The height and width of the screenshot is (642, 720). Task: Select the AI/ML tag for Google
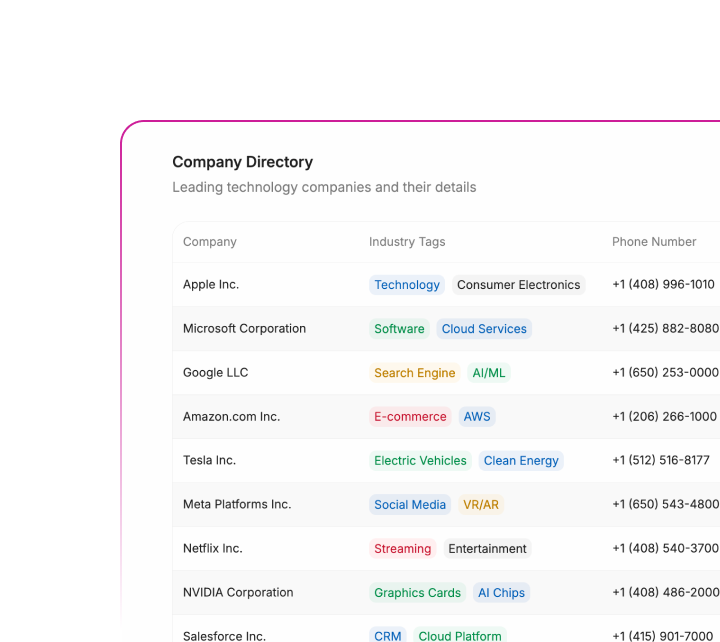tap(489, 373)
